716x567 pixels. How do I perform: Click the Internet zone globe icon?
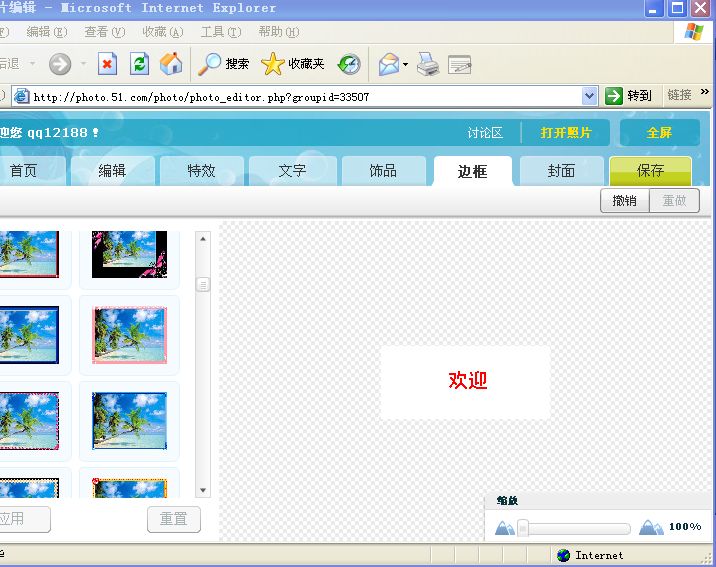[563, 555]
